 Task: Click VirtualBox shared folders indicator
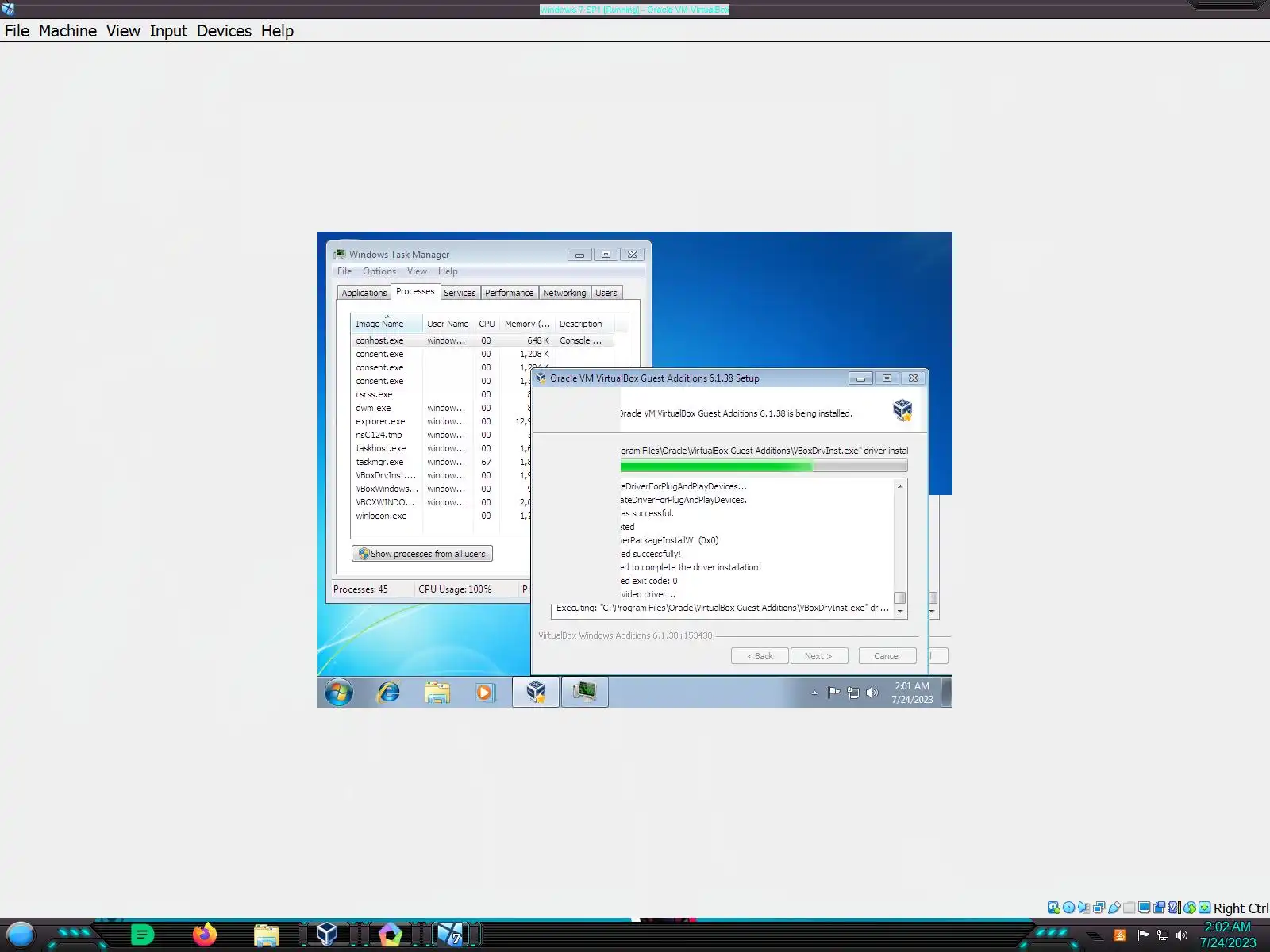coord(1129,908)
